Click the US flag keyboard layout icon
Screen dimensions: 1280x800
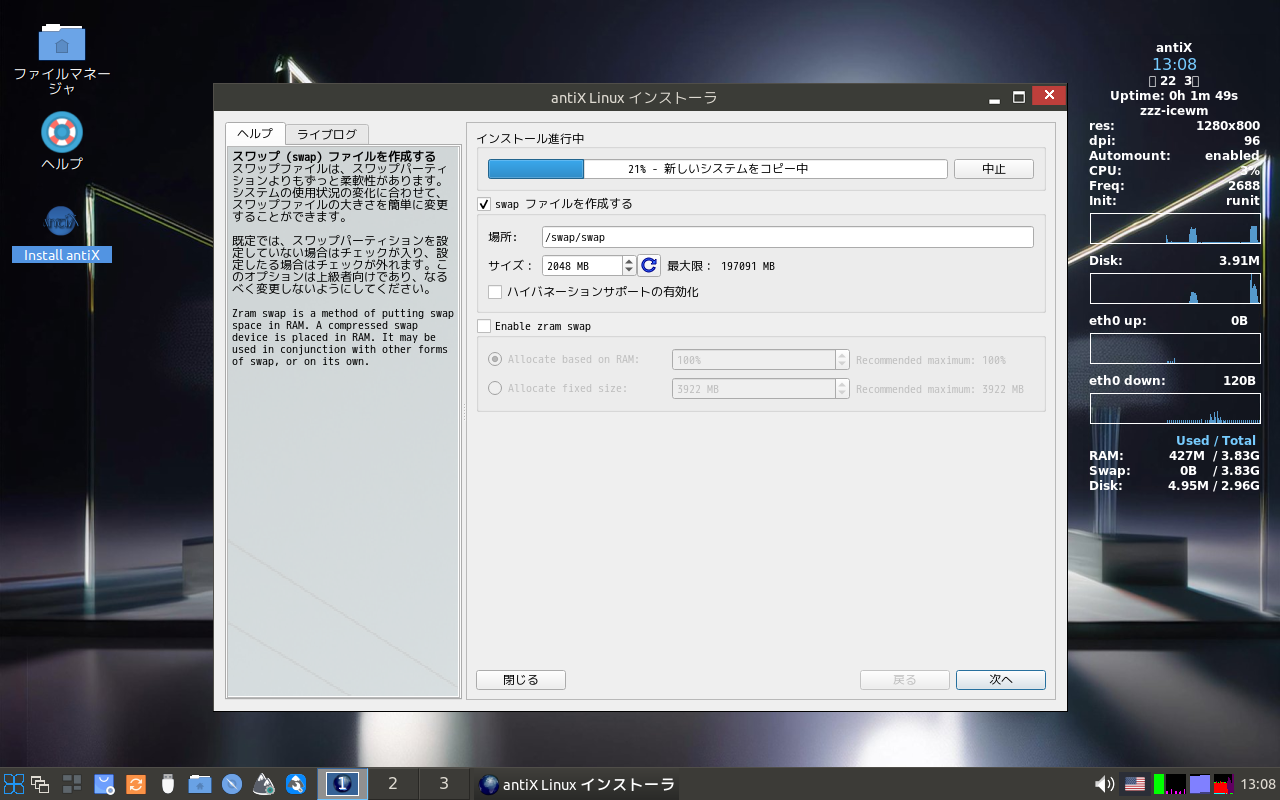coord(1135,784)
